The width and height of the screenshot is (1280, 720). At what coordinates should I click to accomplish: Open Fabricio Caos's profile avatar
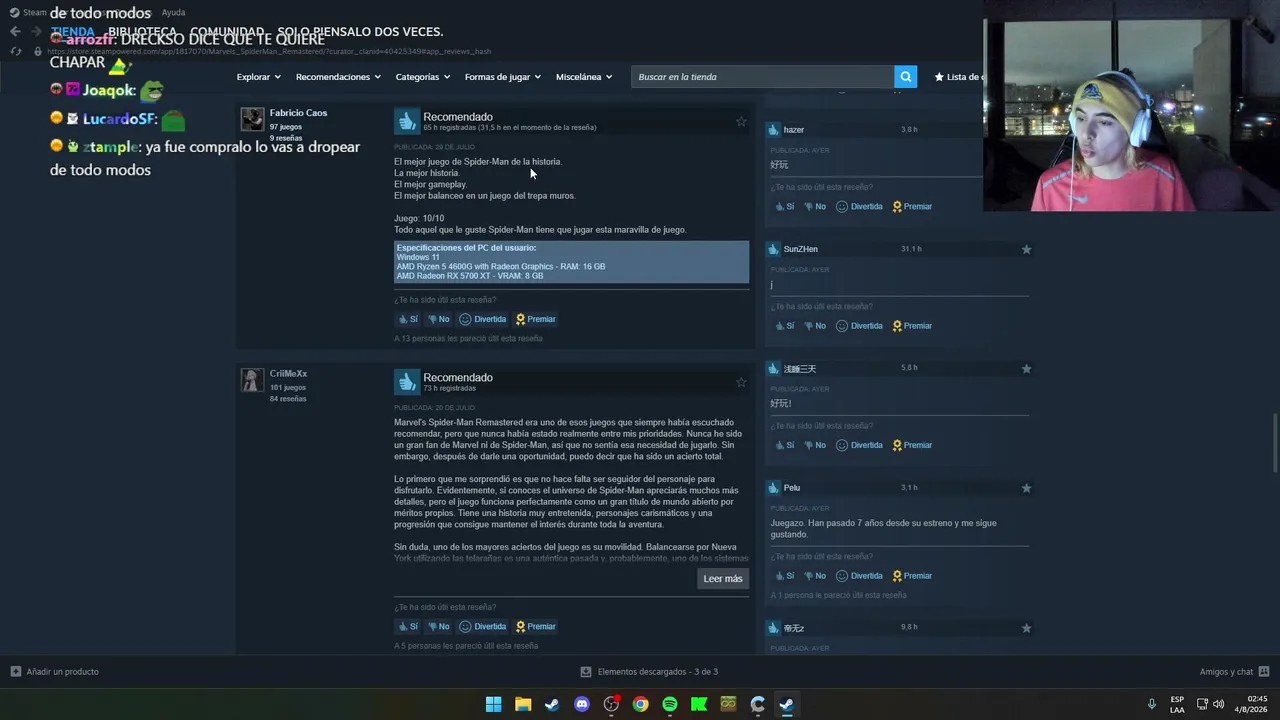pyautogui.click(x=252, y=119)
